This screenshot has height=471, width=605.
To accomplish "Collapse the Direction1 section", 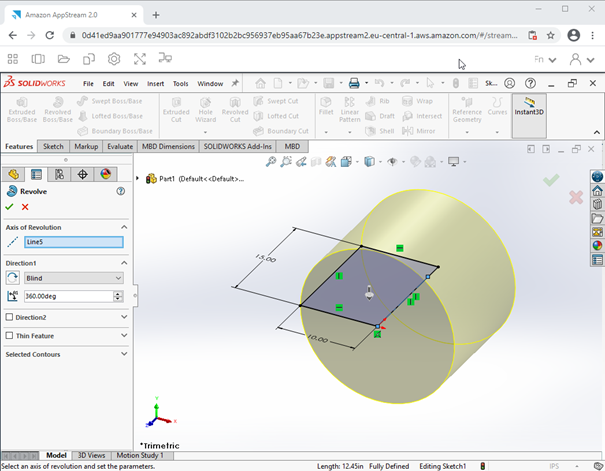I will tap(124, 263).
